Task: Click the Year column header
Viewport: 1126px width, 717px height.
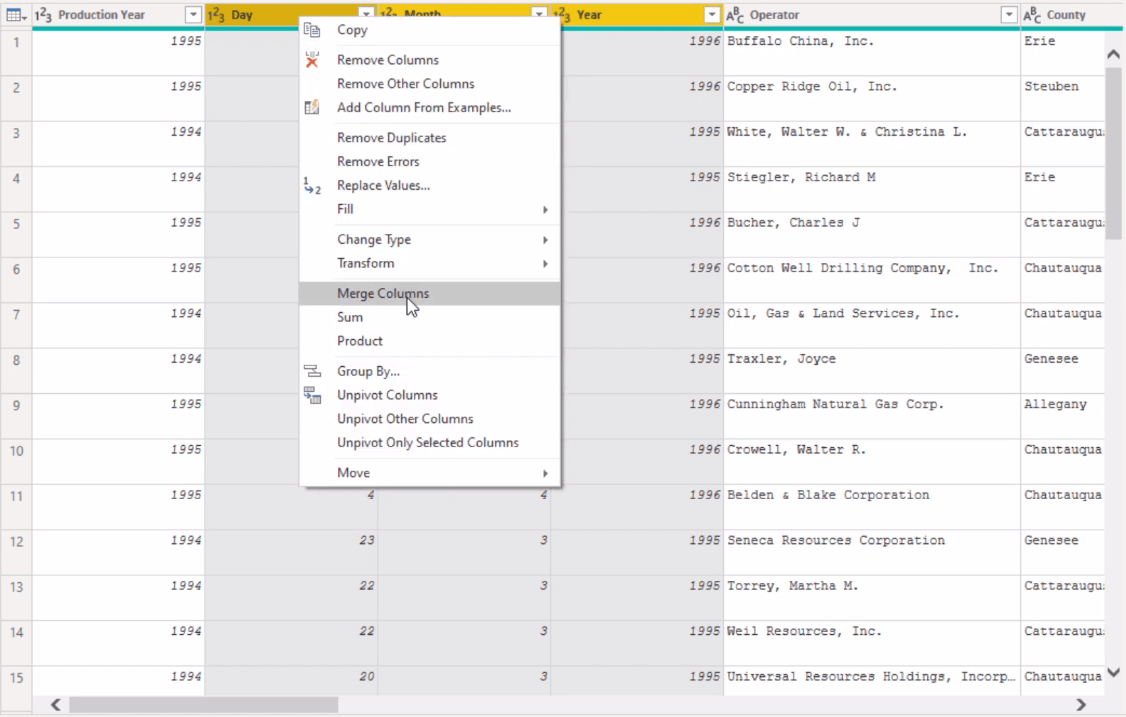Action: point(636,14)
